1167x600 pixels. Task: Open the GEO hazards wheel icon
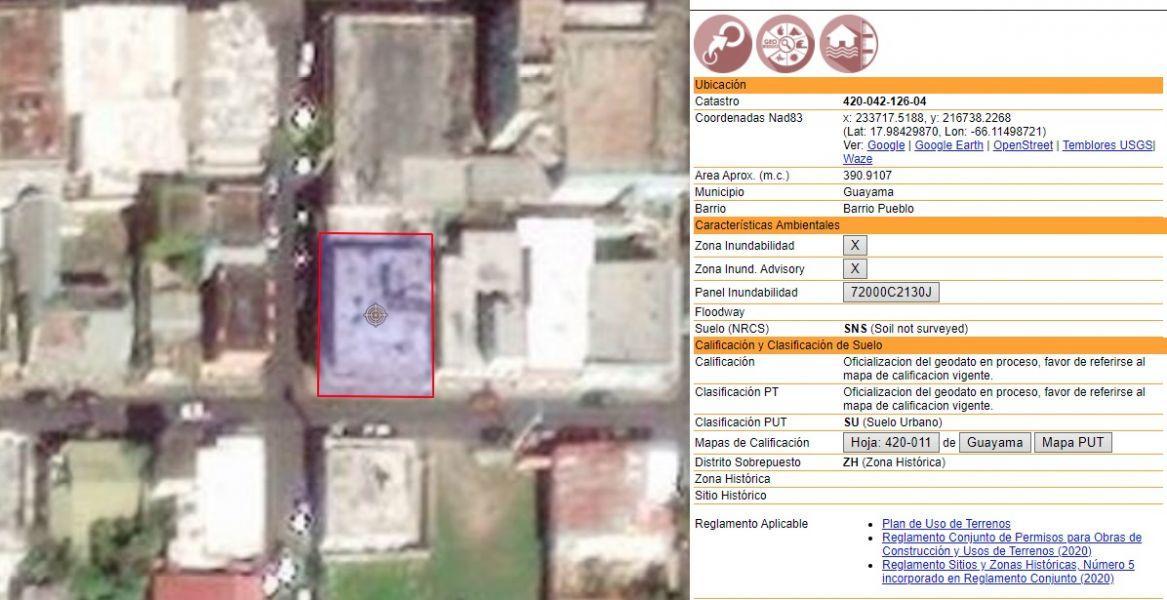[x=785, y=44]
